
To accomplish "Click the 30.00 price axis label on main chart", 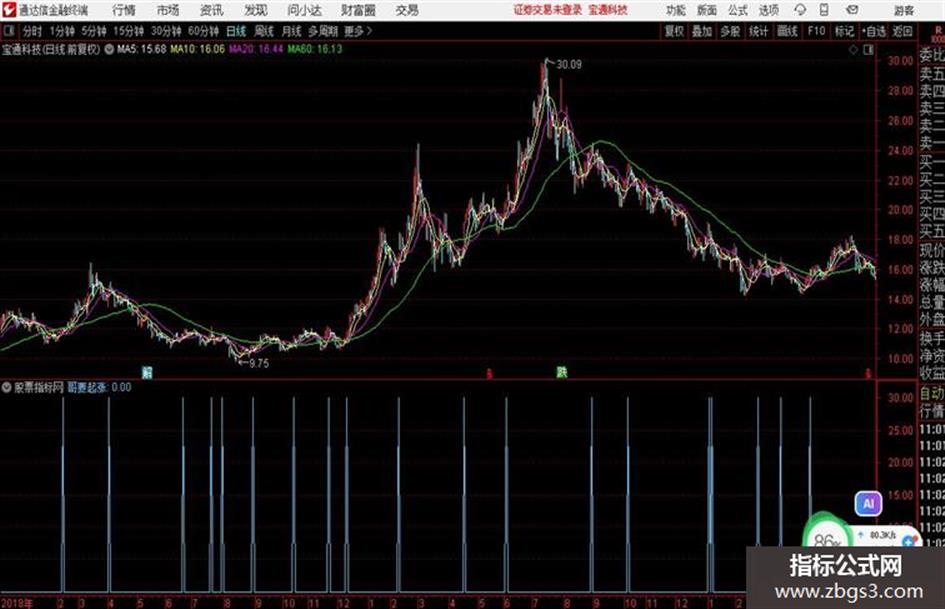I will coord(900,61).
